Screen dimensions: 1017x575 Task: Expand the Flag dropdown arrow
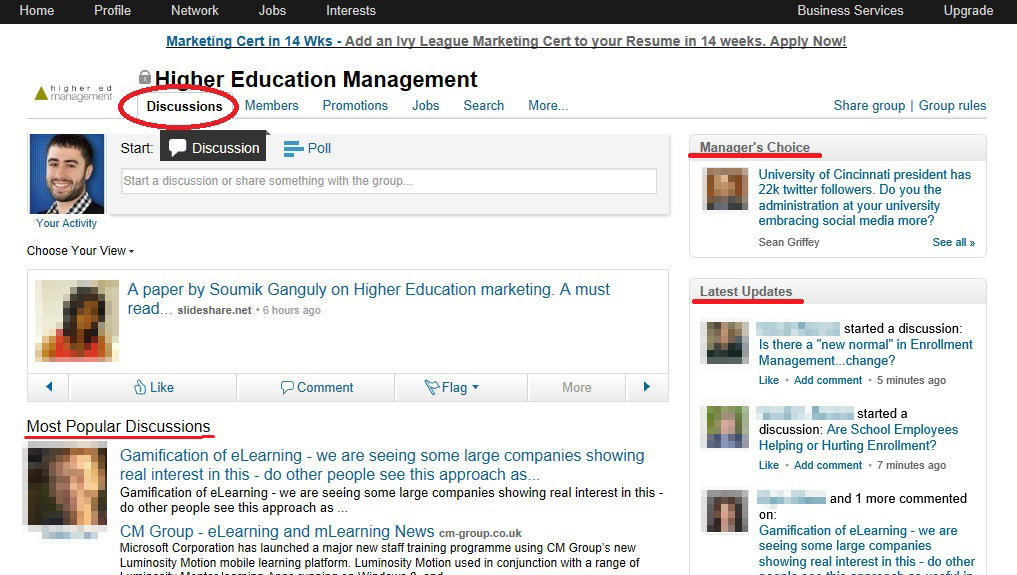point(475,387)
